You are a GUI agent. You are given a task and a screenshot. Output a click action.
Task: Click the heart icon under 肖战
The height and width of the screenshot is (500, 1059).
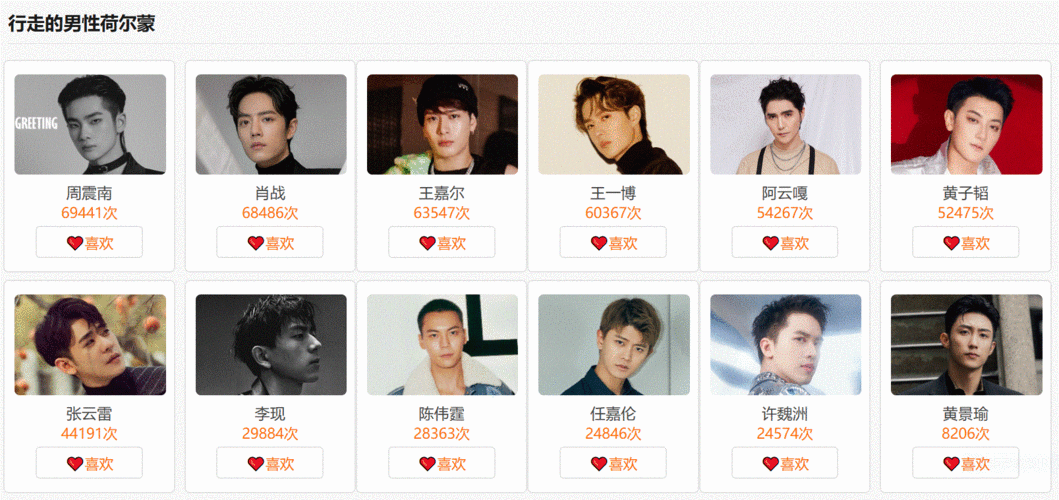(x=256, y=243)
